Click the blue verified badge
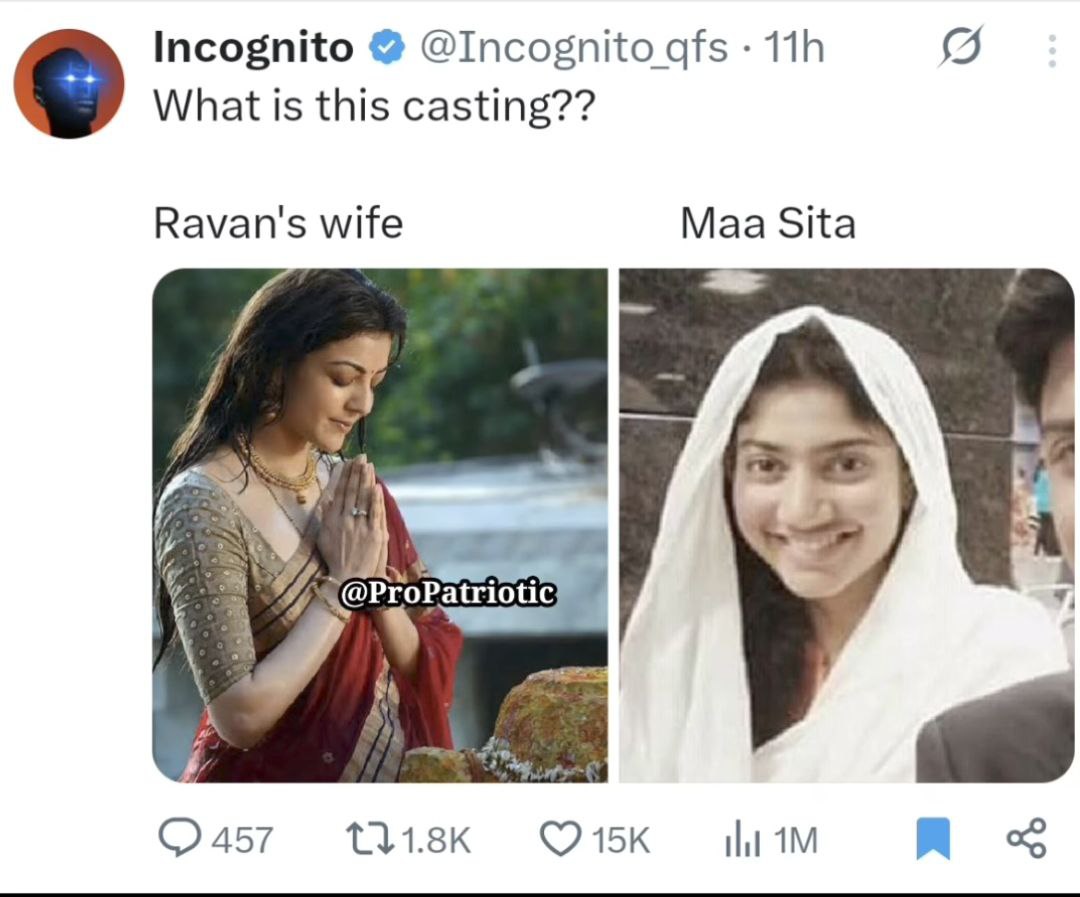Viewport: 1080px width, 897px height. pyautogui.click(x=386, y=48)
